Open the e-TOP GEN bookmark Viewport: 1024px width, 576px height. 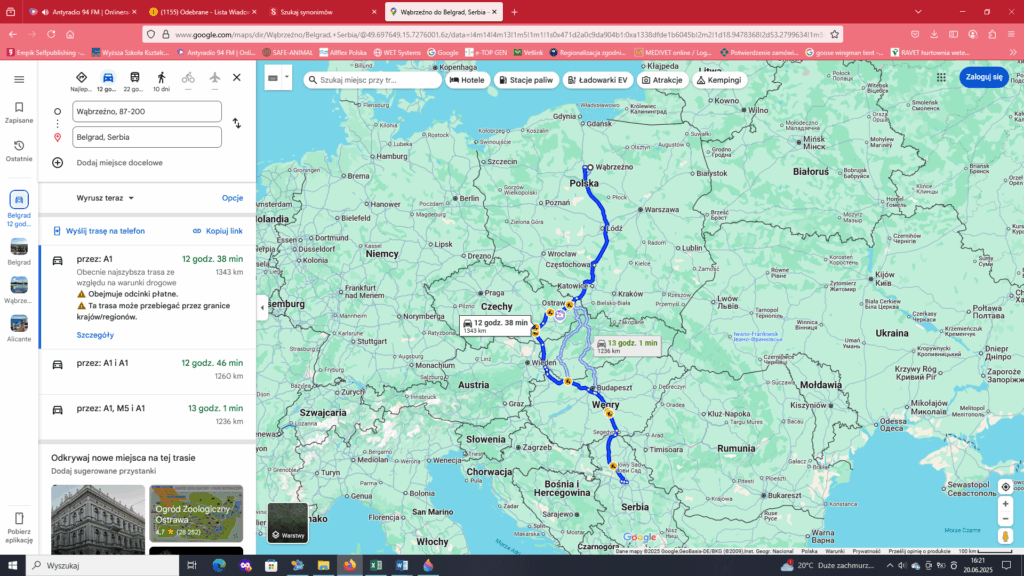(x=486, y=52)
